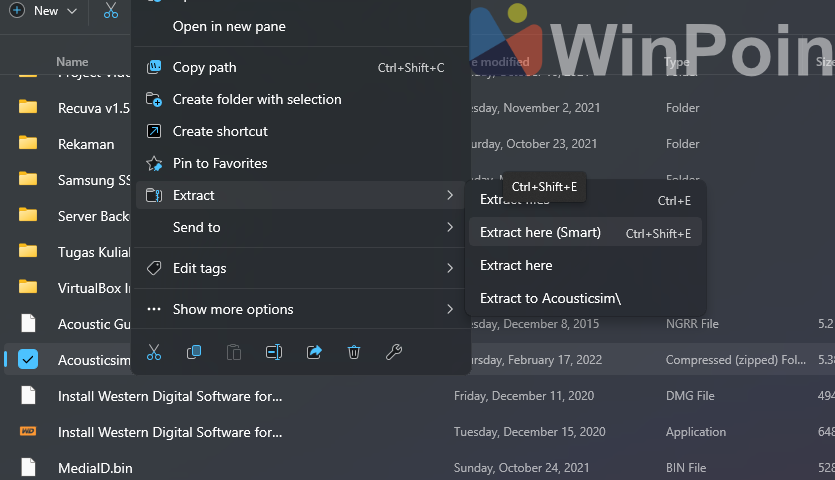The image size is (835, 480).
Task: Click the Delete trash icon in context menu
Action: click(354, 352)
